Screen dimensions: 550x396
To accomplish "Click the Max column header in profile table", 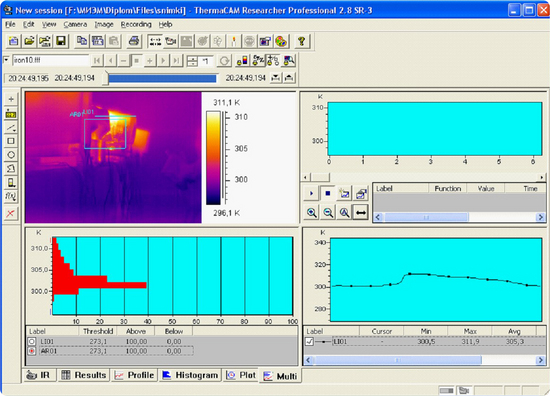I will (x=470, y=331).
